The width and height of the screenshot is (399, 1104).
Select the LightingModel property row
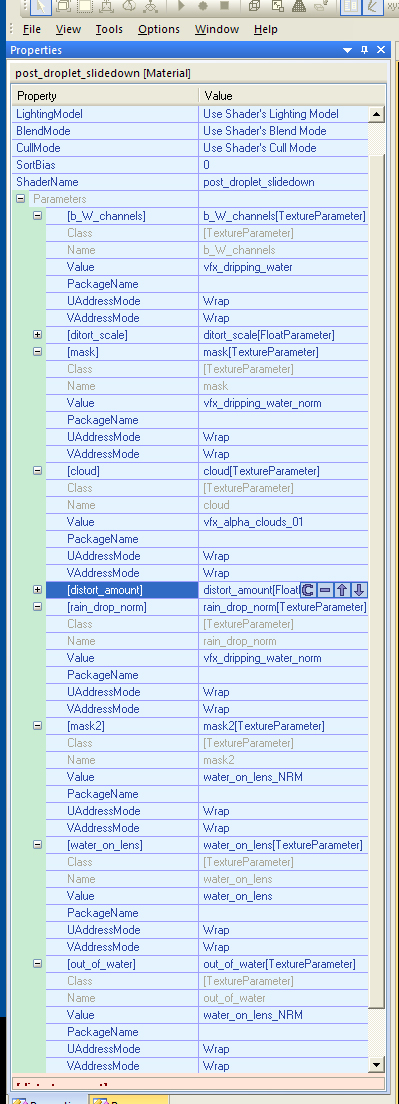click(x=190, y=114)
